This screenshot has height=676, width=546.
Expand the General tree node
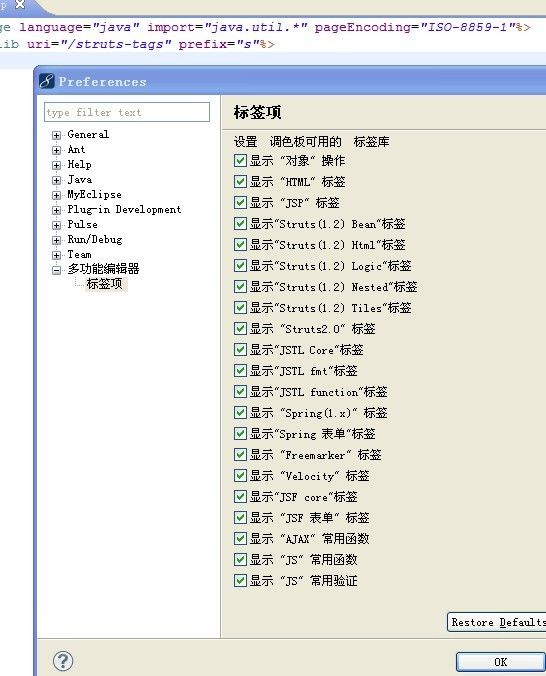(x=56, y=135)
